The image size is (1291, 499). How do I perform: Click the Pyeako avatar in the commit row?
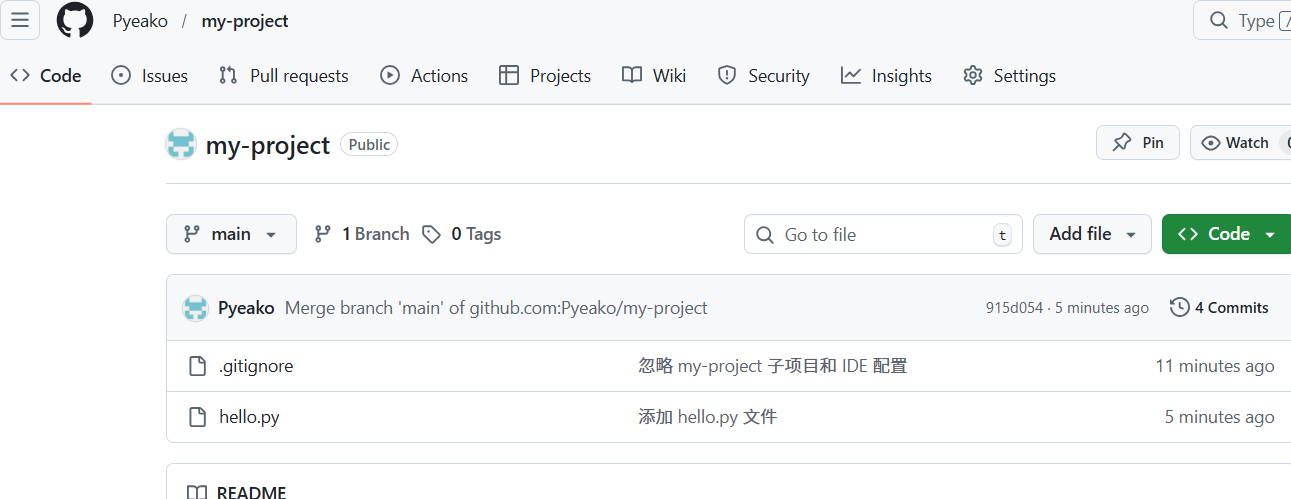click(x=195, y=308)
